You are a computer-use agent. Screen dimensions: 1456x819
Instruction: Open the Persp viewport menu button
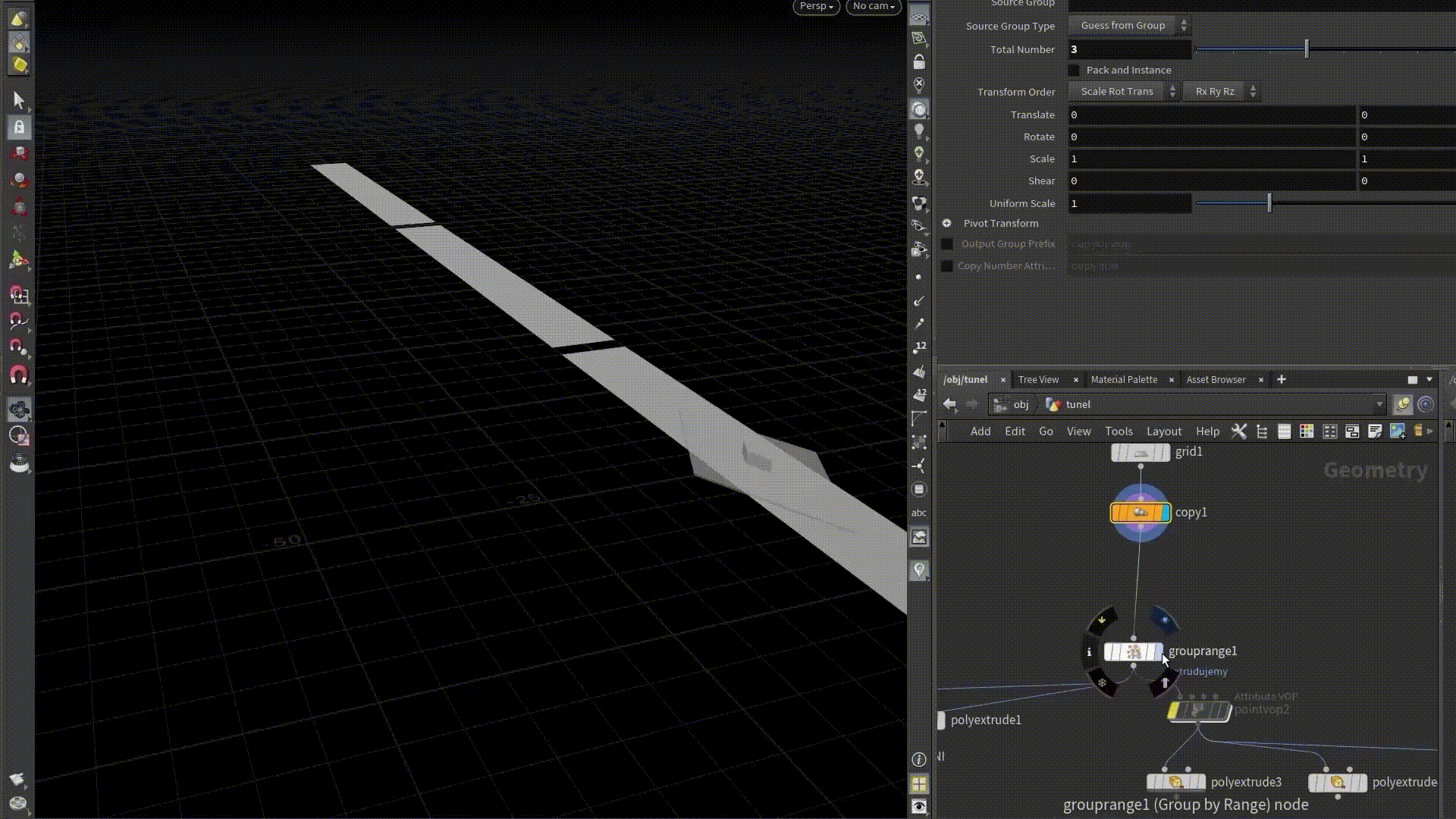pos(816,7)
